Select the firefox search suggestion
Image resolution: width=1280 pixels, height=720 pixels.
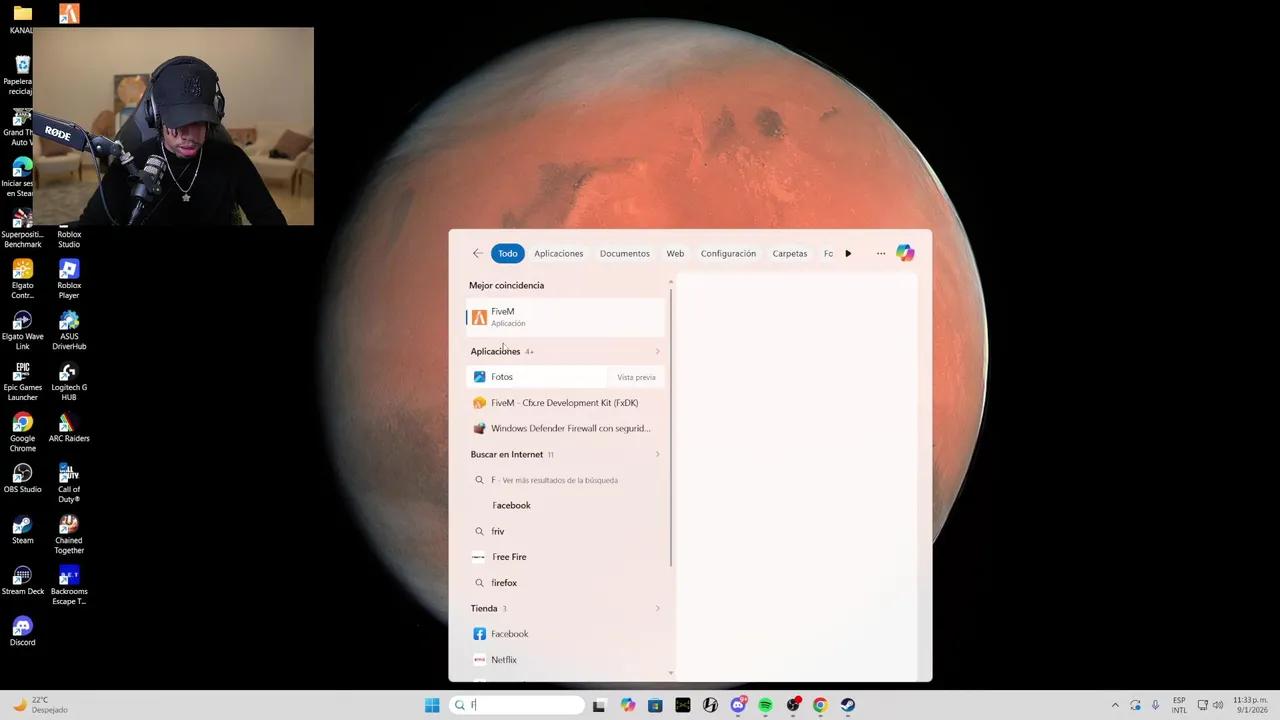[x=566, y=583]
